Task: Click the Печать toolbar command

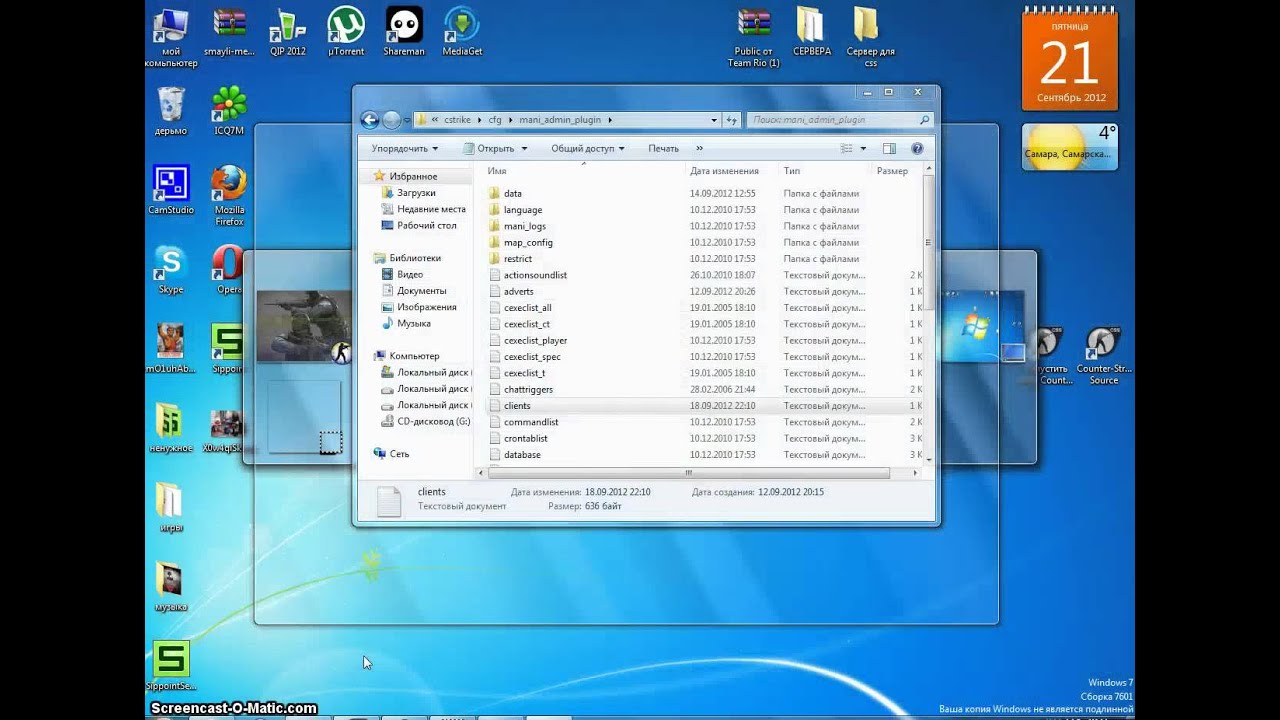Action: click(663, 148)
